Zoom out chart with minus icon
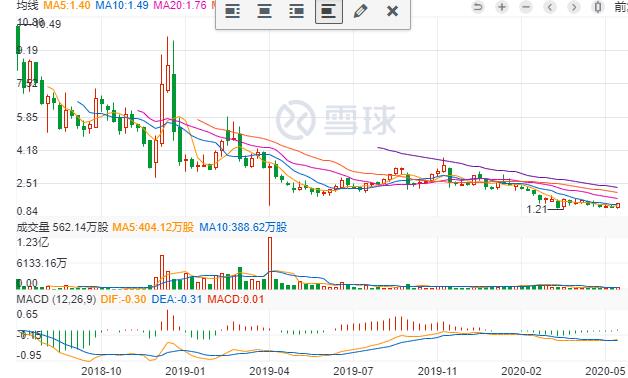The height and width of the screenshot is (378, 628). click(526, 7)
